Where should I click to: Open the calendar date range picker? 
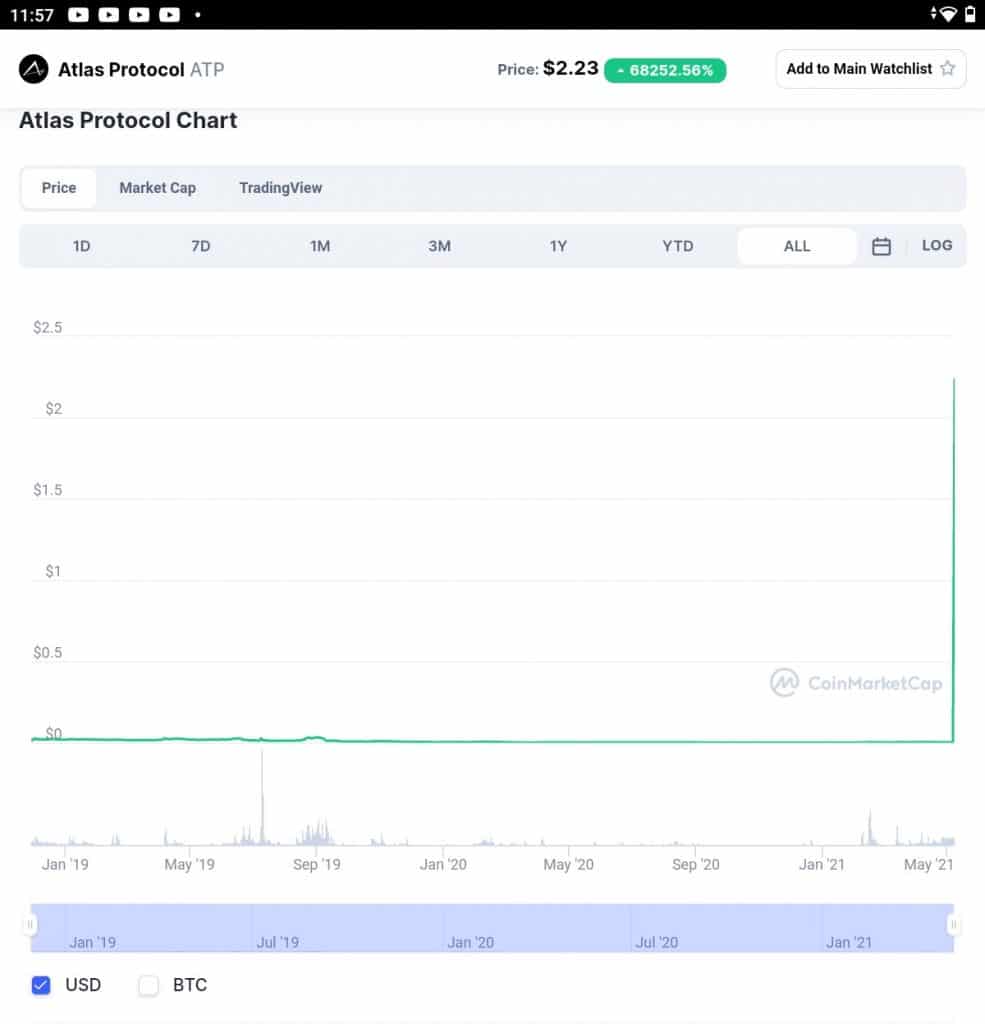[881, 246]
